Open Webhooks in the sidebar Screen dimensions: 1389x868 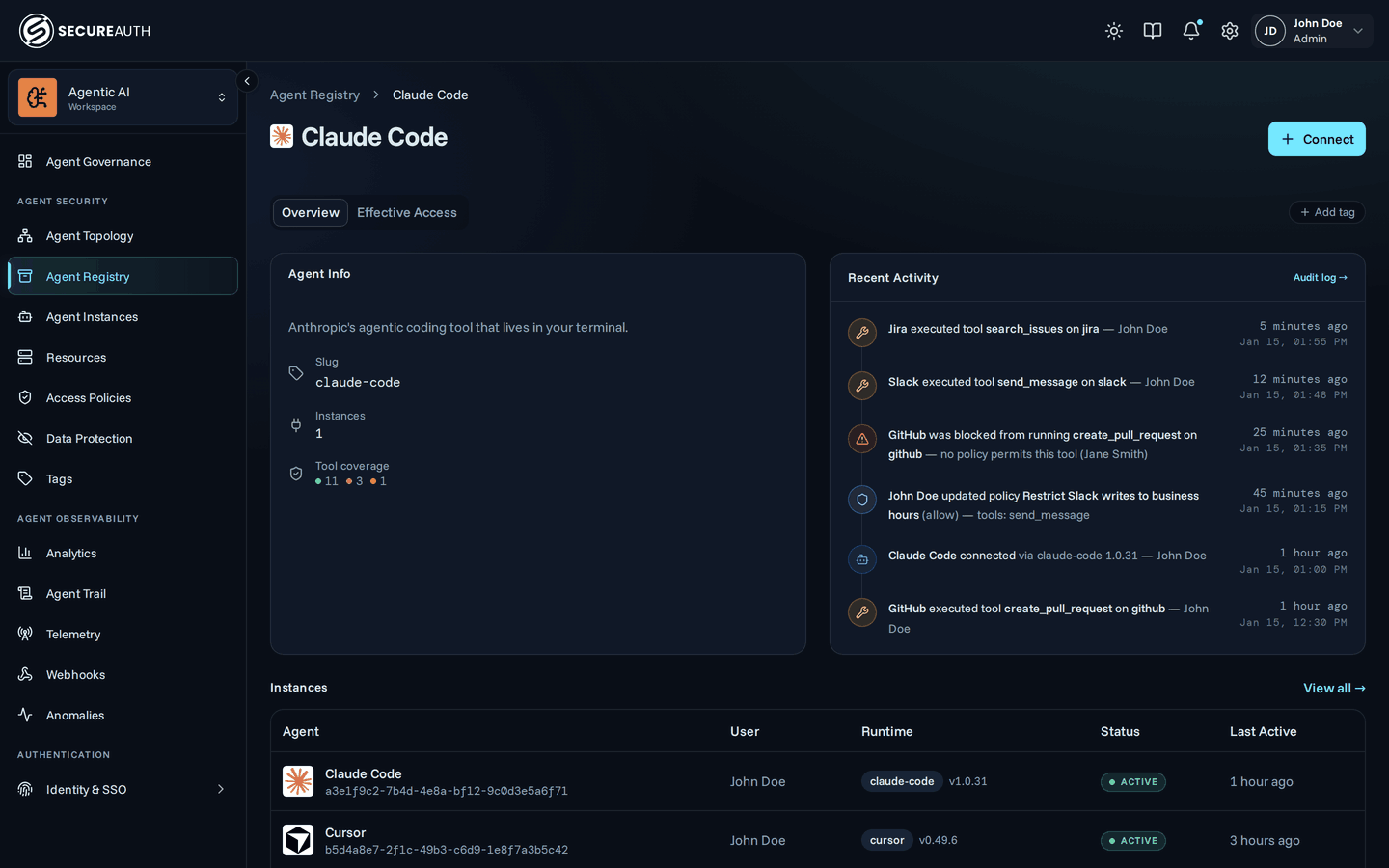[123, 675]
